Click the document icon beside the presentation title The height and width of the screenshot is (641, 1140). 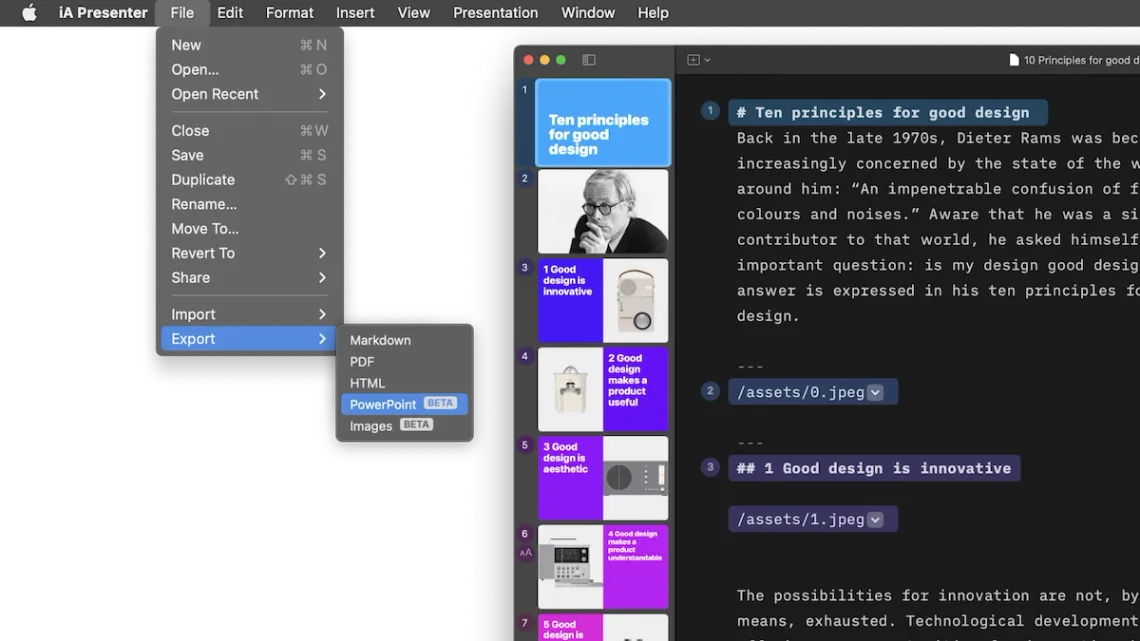point(1014,59)
